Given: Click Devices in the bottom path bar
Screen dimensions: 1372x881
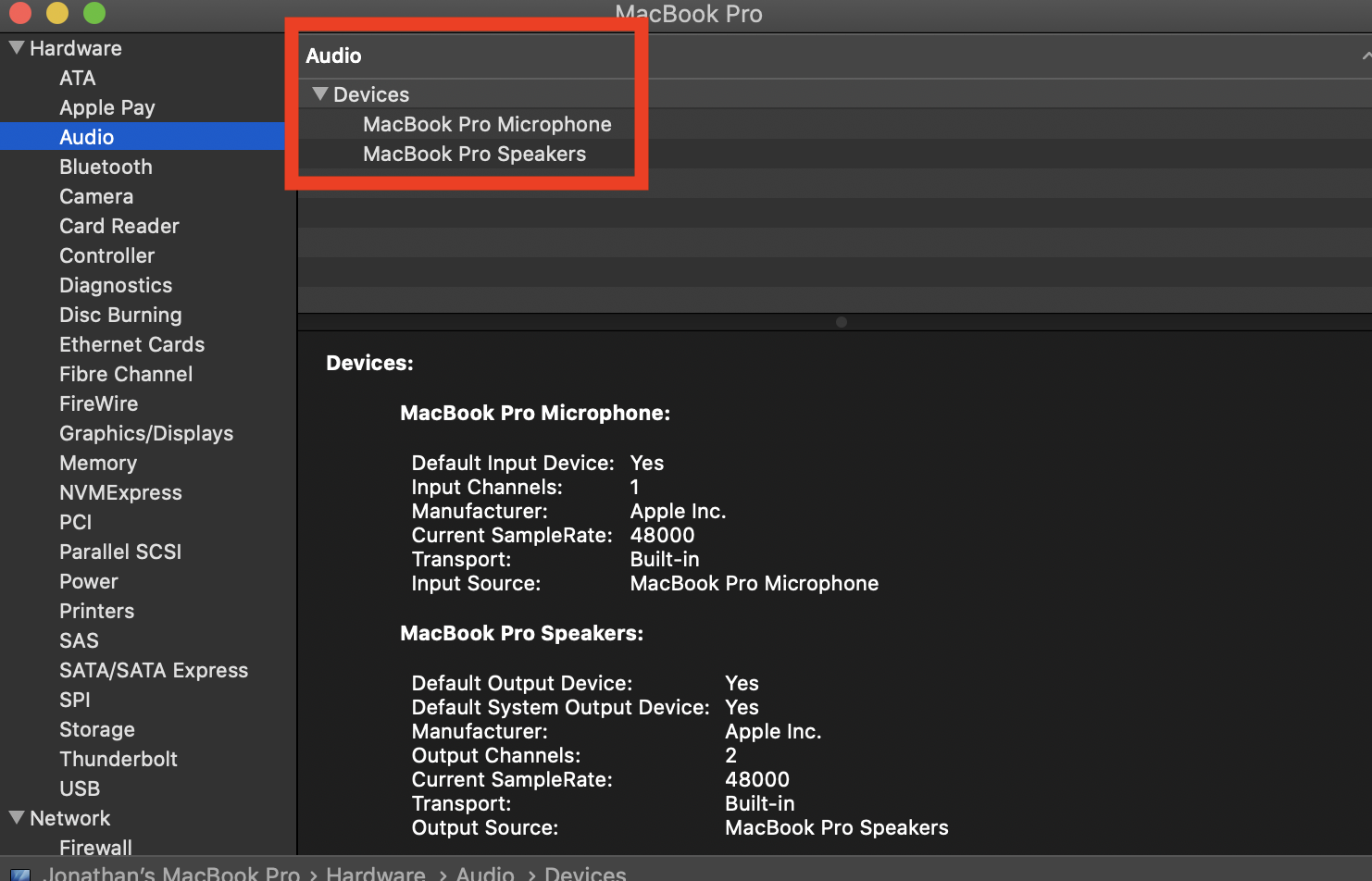Looking at the screenshot, I should click(585, 874).
